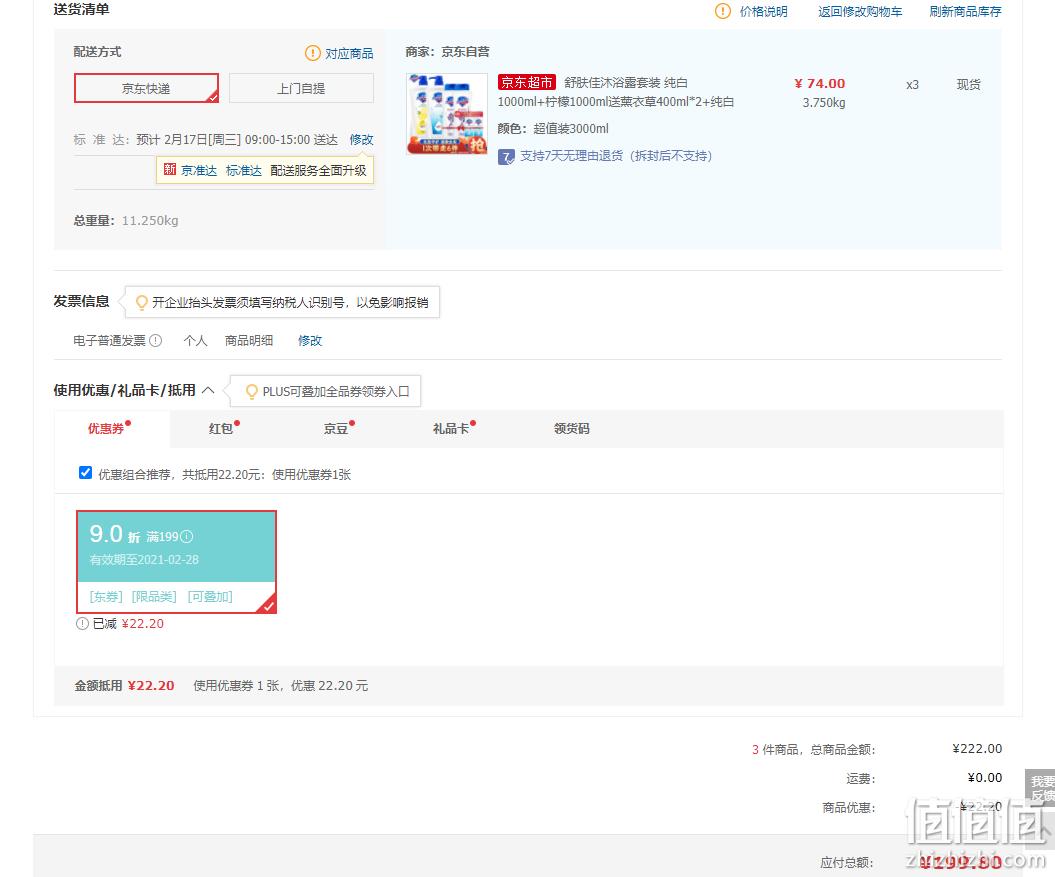
Task: Click the 京东超市 tag badge
Action: coord(527,82)
